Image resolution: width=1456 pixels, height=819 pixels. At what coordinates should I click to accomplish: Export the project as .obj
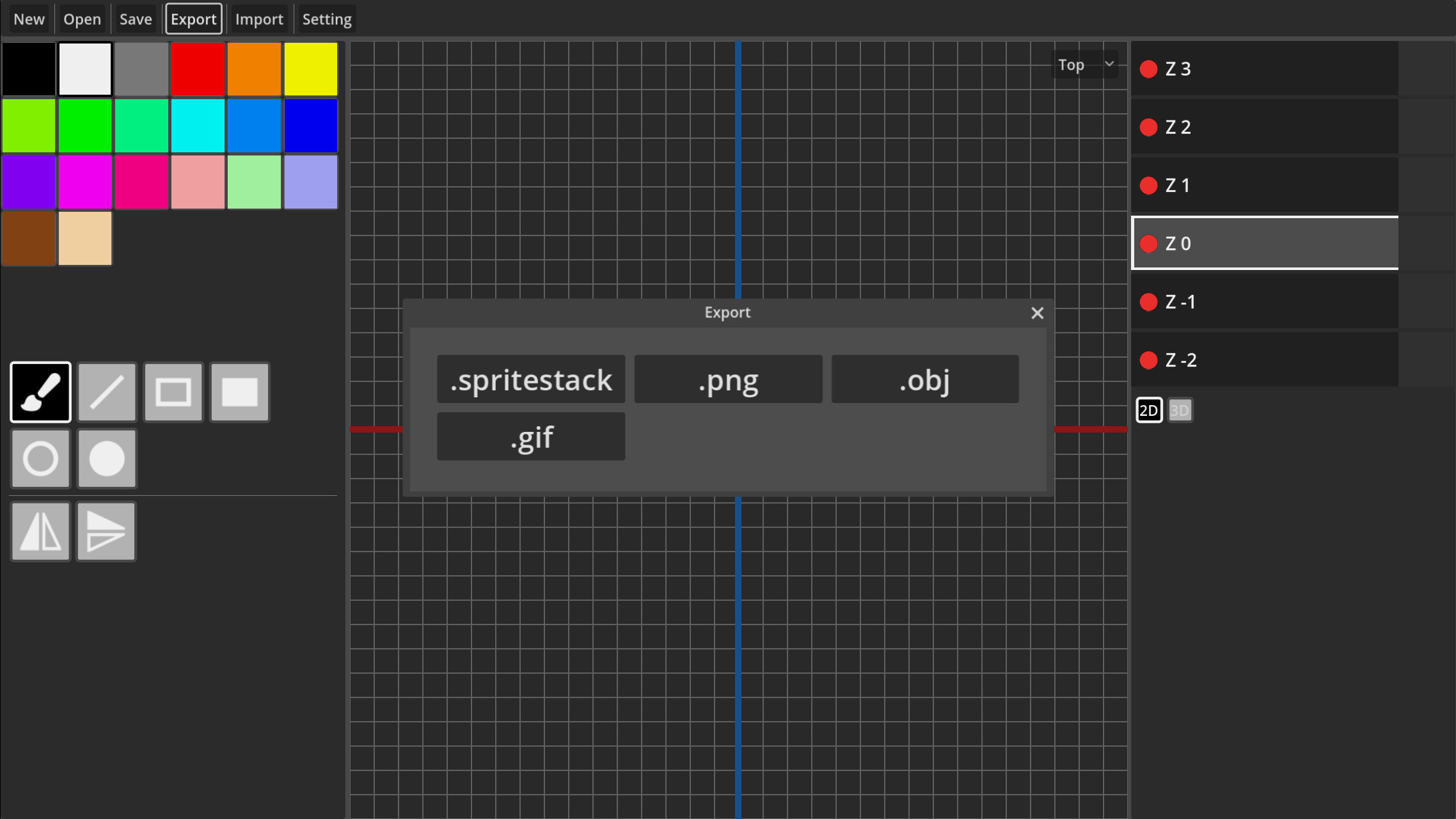(924, 379)
